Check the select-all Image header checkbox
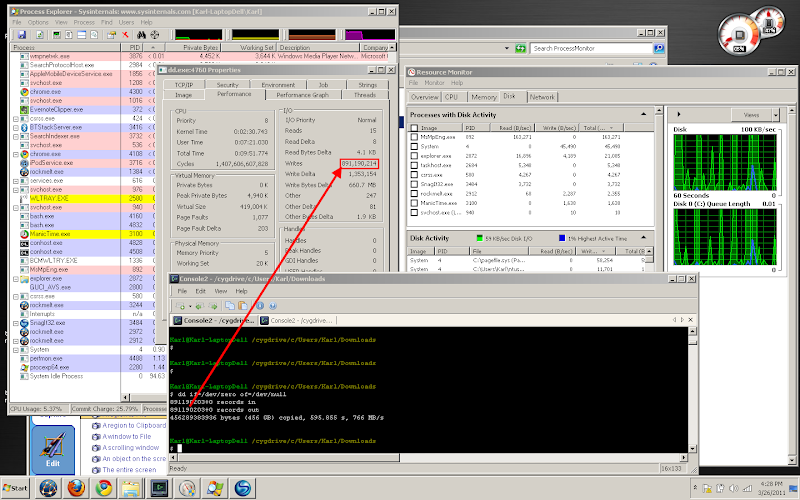This screenshot has height=500, width=800. [414, 128]
